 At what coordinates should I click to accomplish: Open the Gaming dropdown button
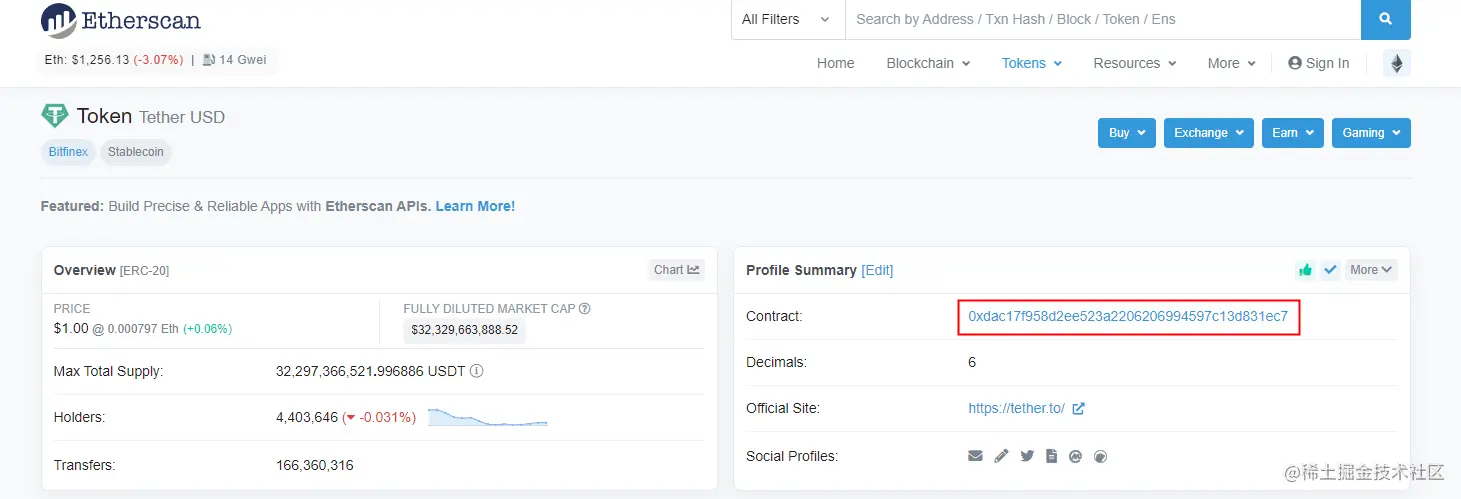(x=1371, y=133)
